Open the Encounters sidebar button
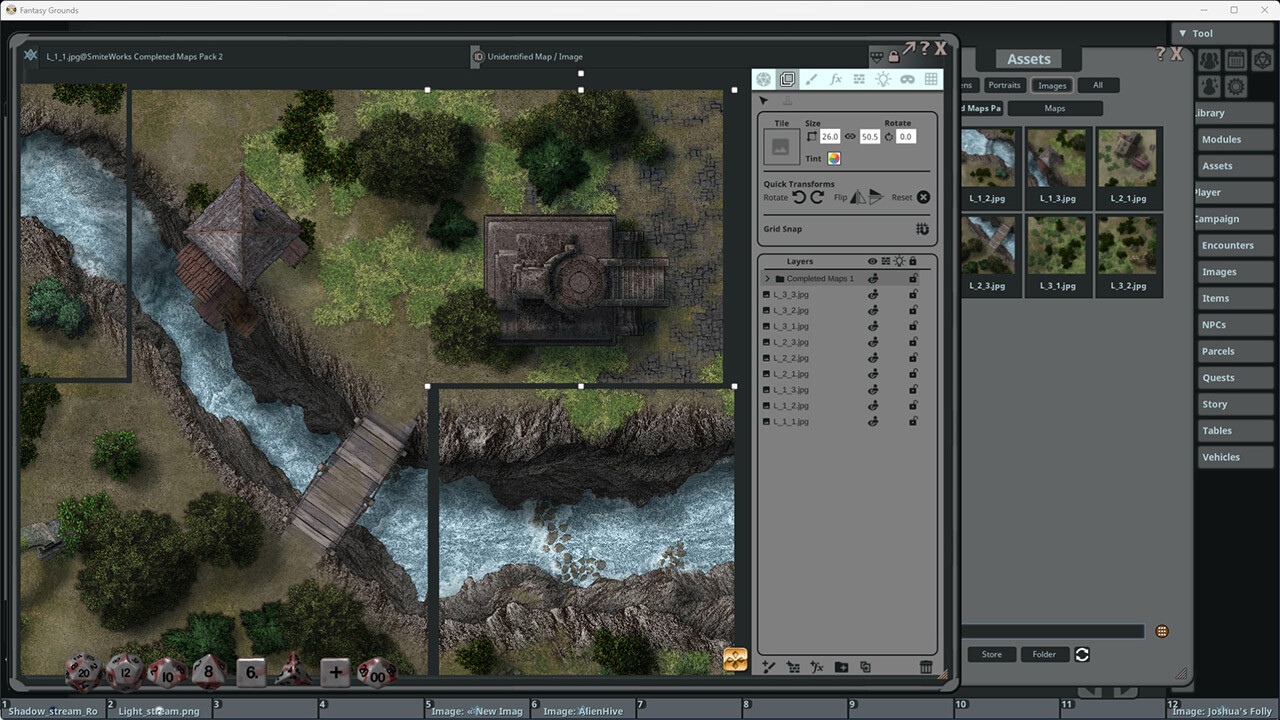1280x720 pixels. point(1227,245)
